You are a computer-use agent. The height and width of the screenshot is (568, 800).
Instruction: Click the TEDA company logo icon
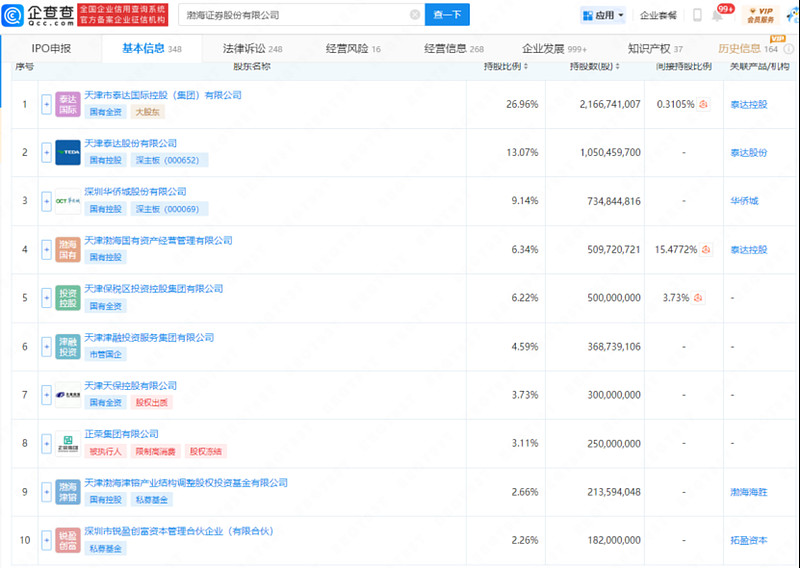(68, 153)
